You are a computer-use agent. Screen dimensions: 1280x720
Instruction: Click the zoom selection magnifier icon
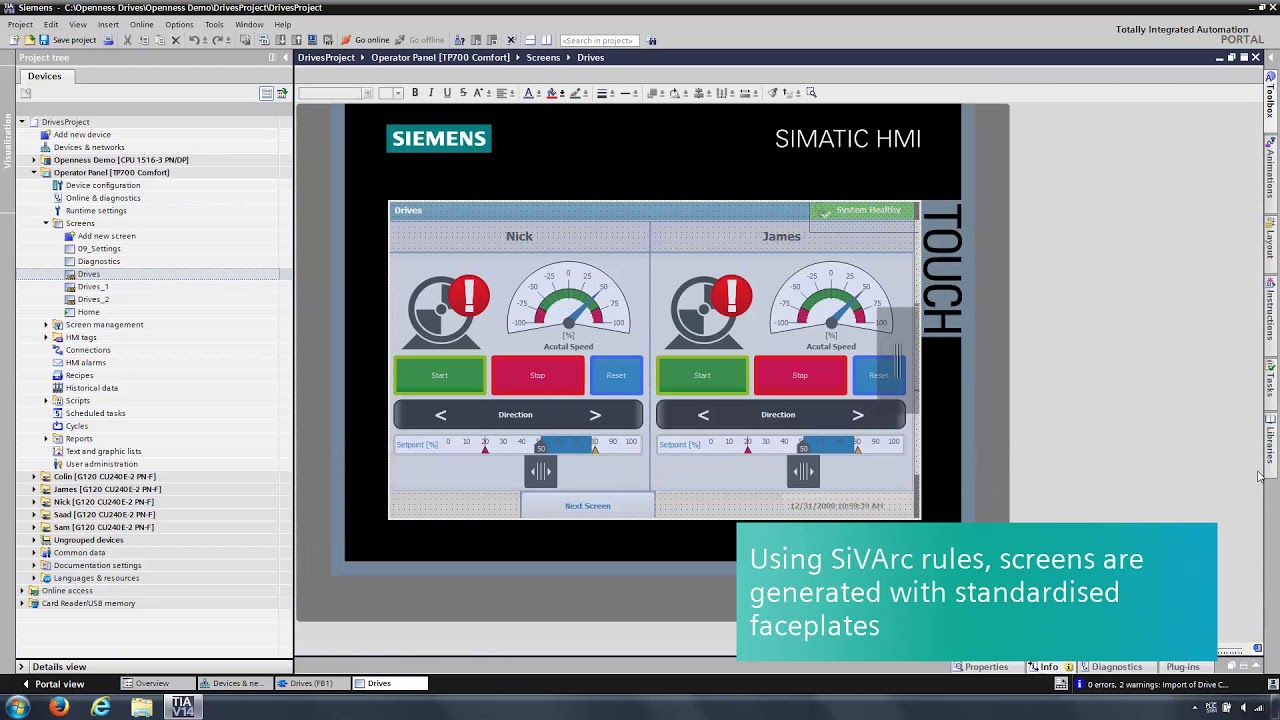coord(811,92)
